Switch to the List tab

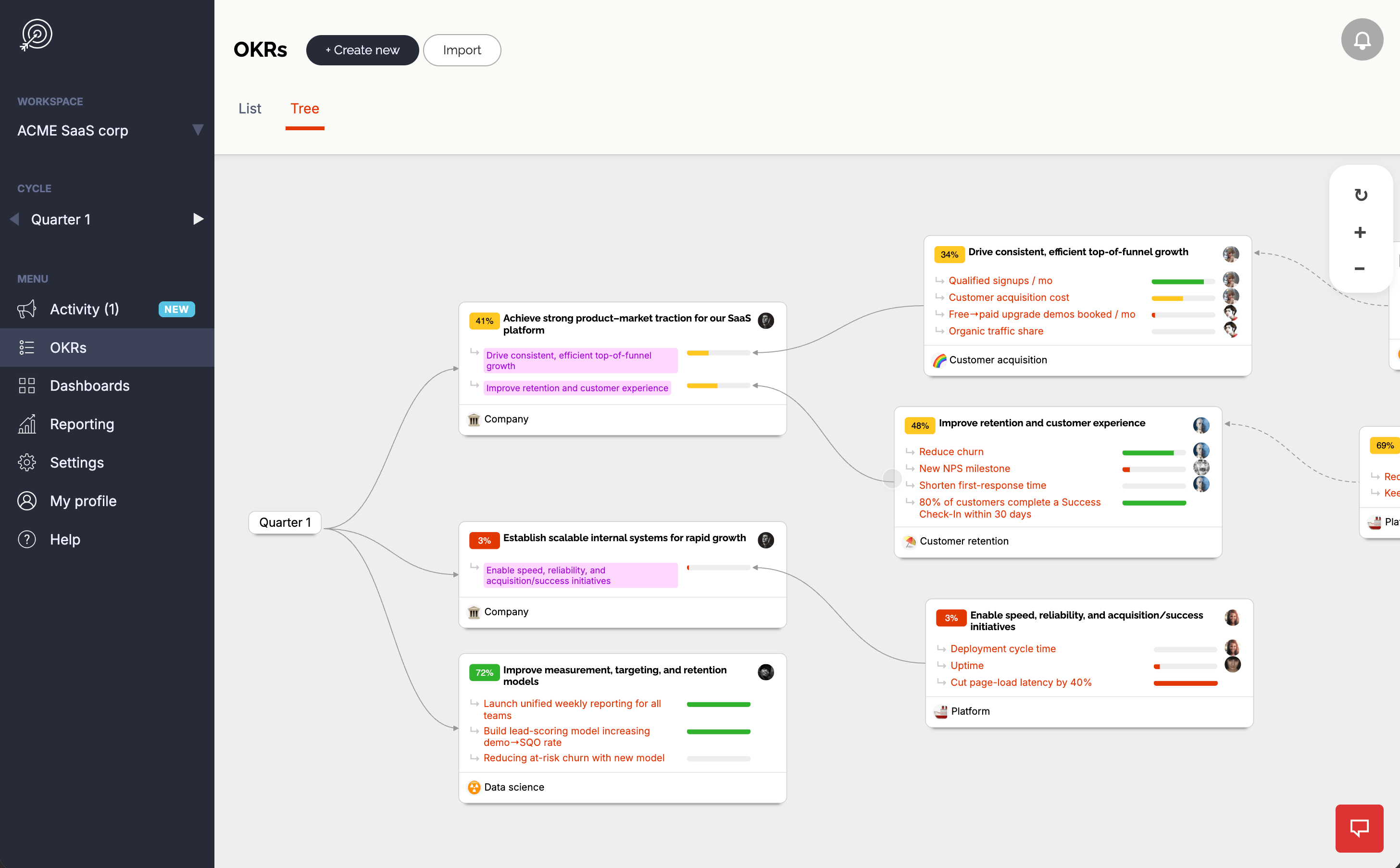pos(250,109)
